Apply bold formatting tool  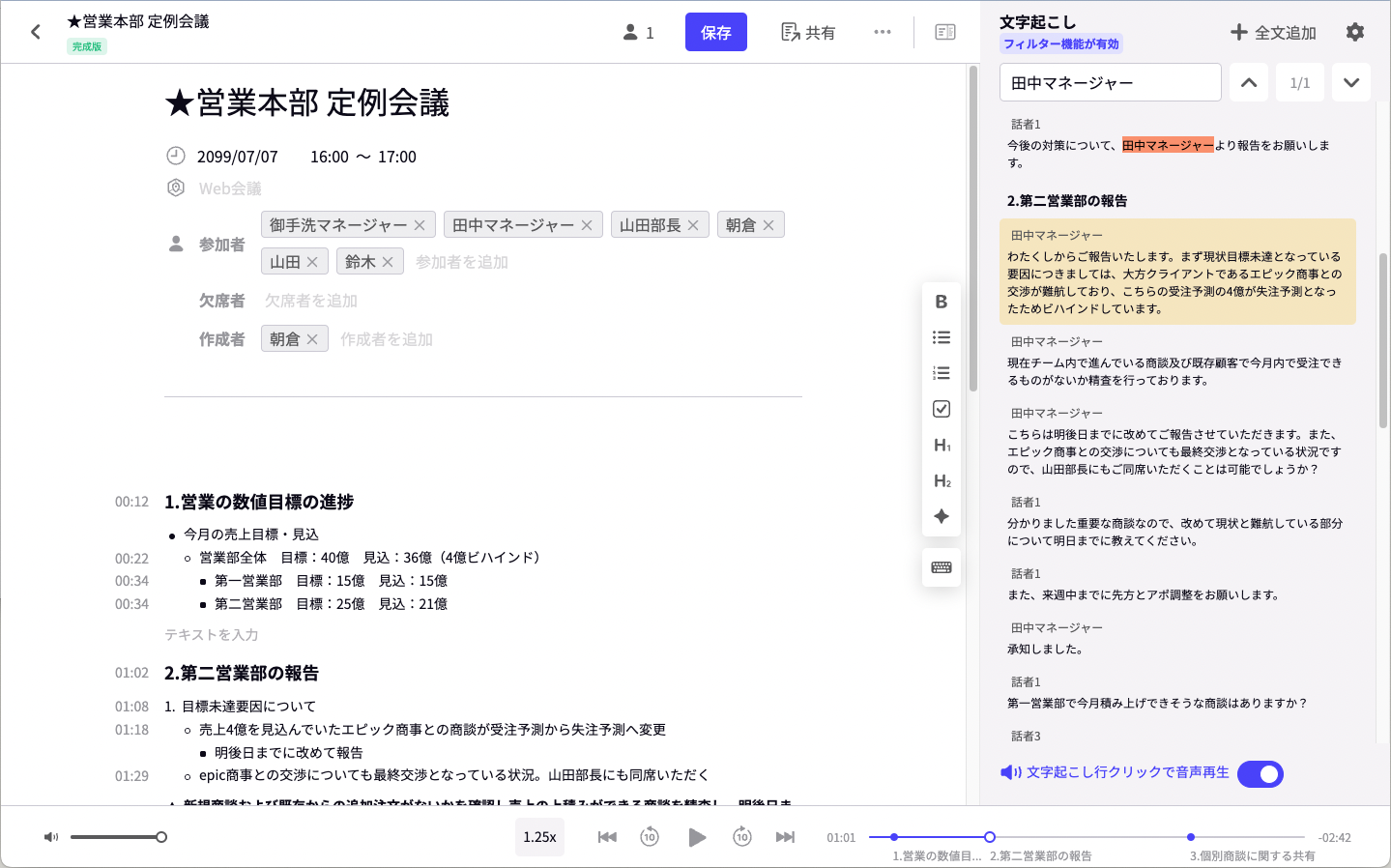click(x=942, y=302)
